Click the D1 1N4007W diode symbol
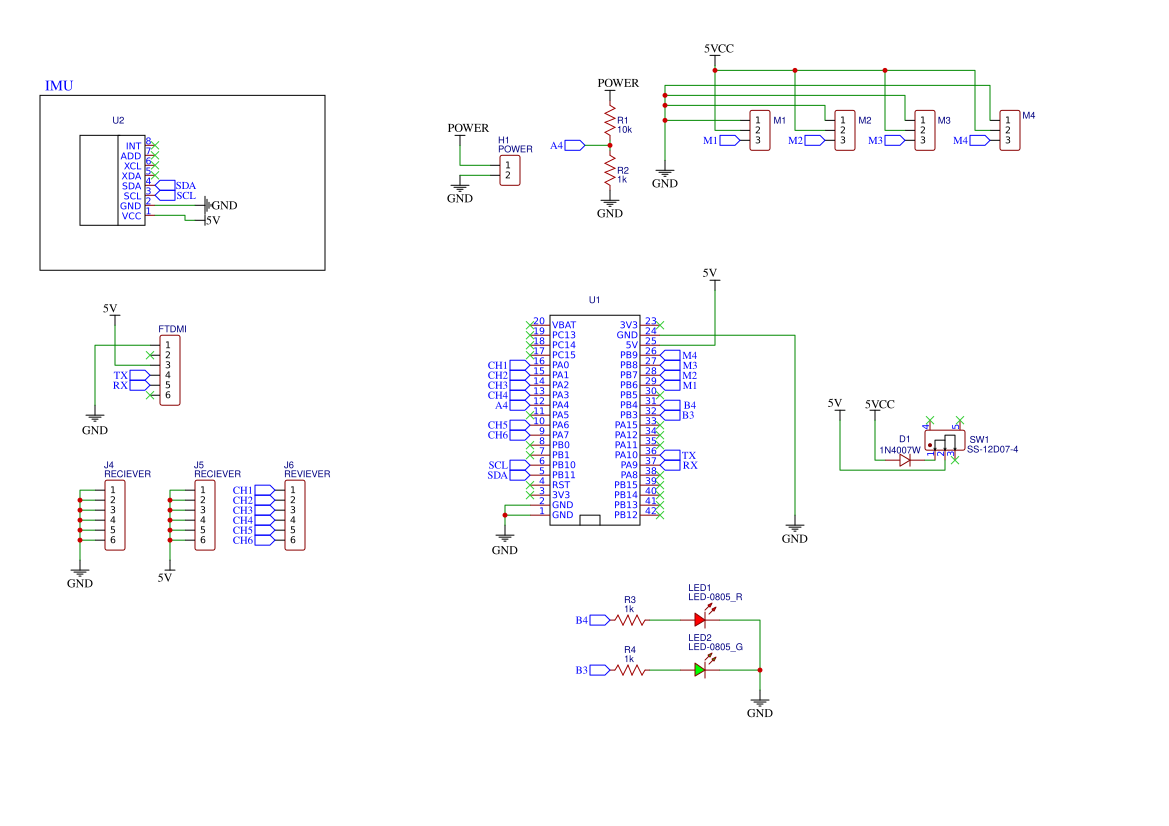The width and height of the screenshot is (1169, 826). point(905,461)
